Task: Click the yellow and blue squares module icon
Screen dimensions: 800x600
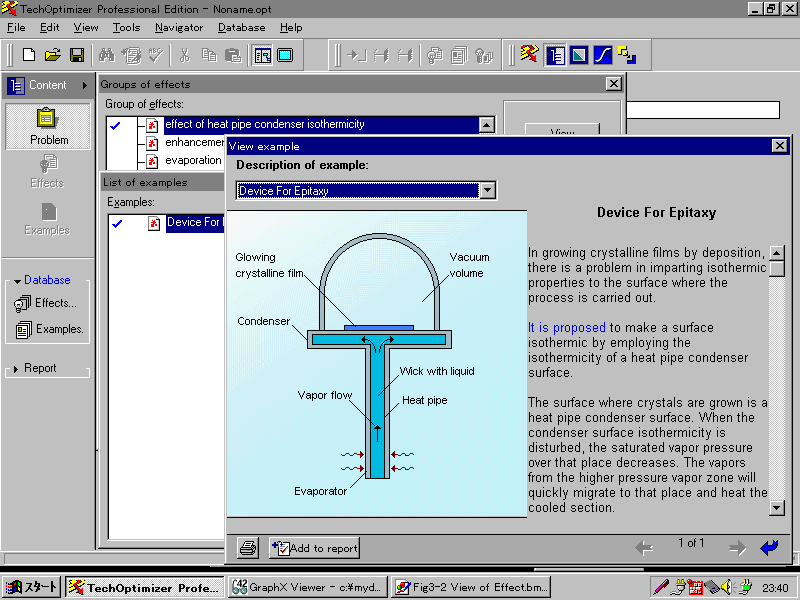Action: click(x=627, y=55)
